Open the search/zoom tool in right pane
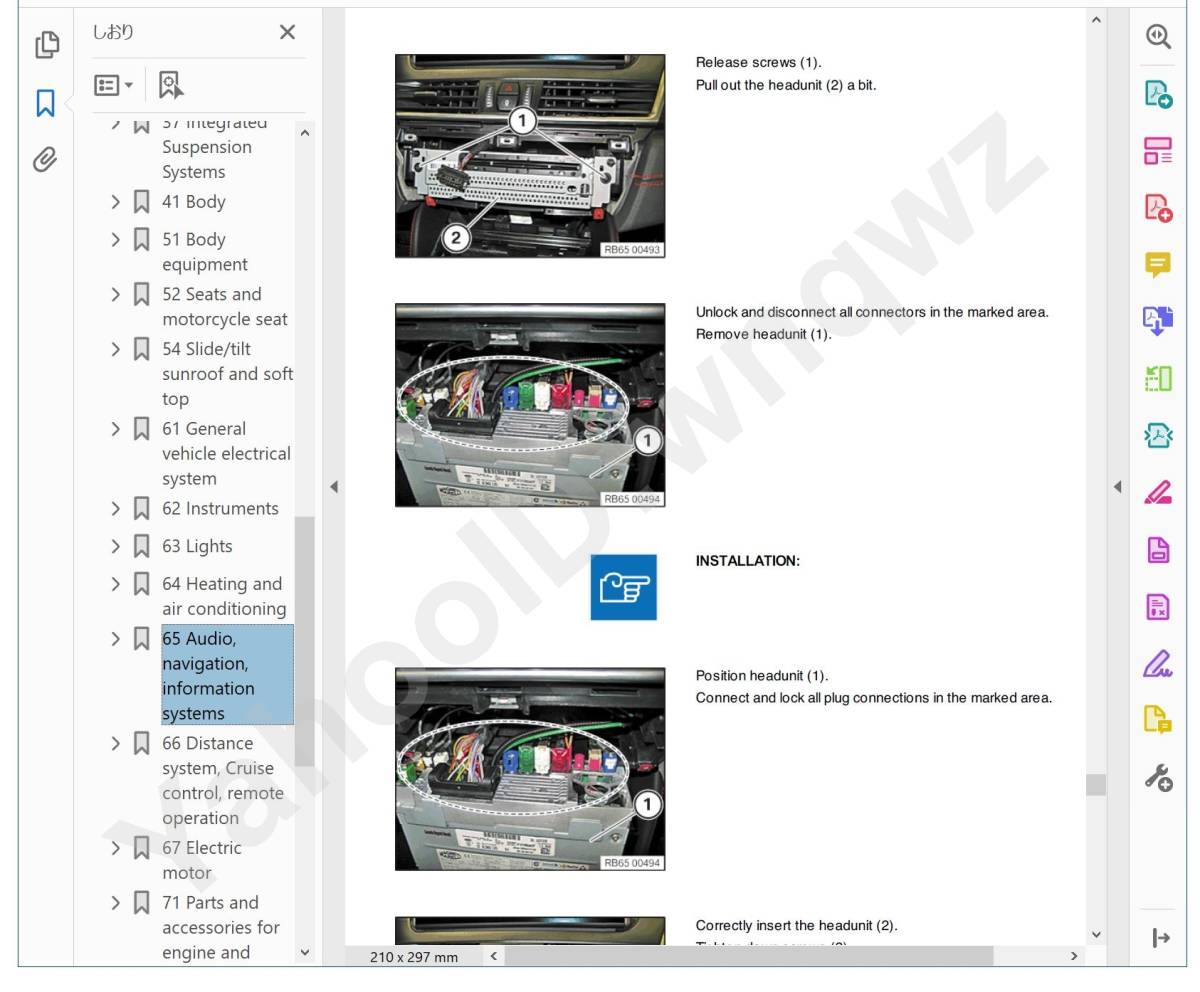Image resolution: width=1200 pixels, height=992 pixels. pos(1158,36)
